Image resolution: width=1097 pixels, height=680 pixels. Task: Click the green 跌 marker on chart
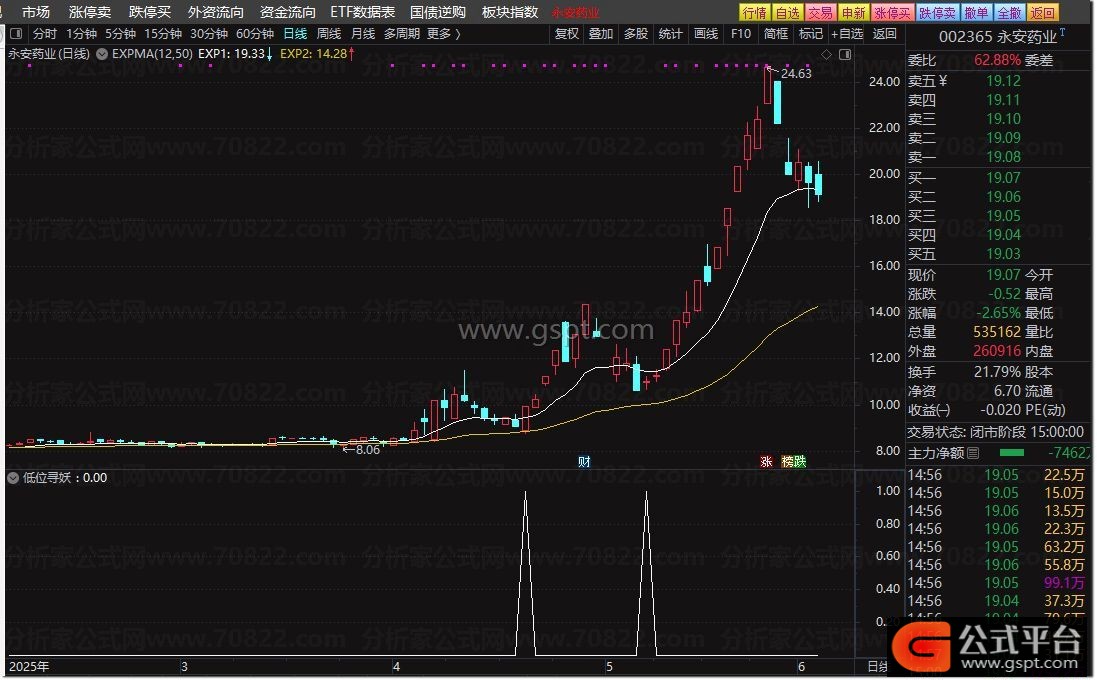point(800,462)
